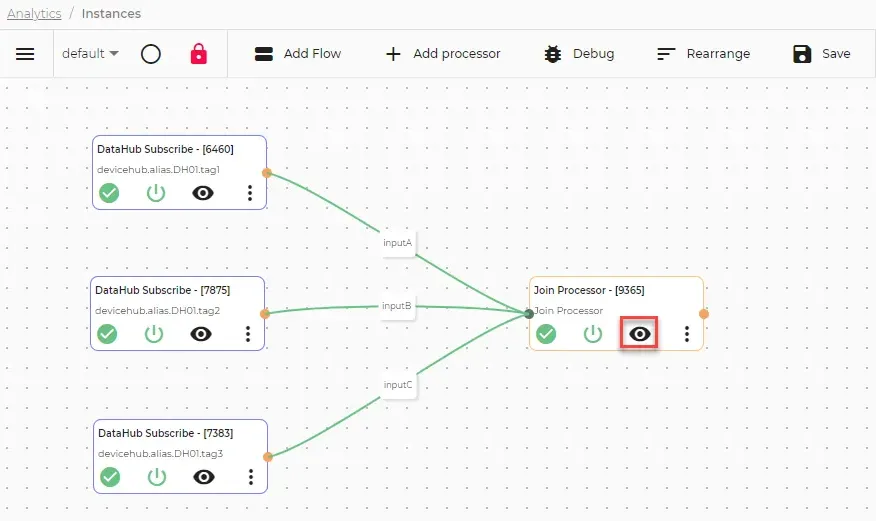View live data of Join Processor 9365
The width and height of the screenshot is (876, 521).
(640, 334)
